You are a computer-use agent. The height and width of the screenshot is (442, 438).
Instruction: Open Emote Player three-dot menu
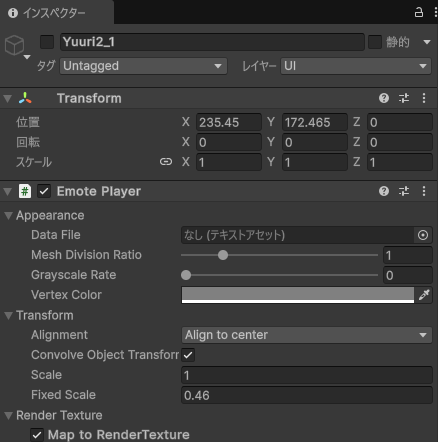tap(424, 191)
